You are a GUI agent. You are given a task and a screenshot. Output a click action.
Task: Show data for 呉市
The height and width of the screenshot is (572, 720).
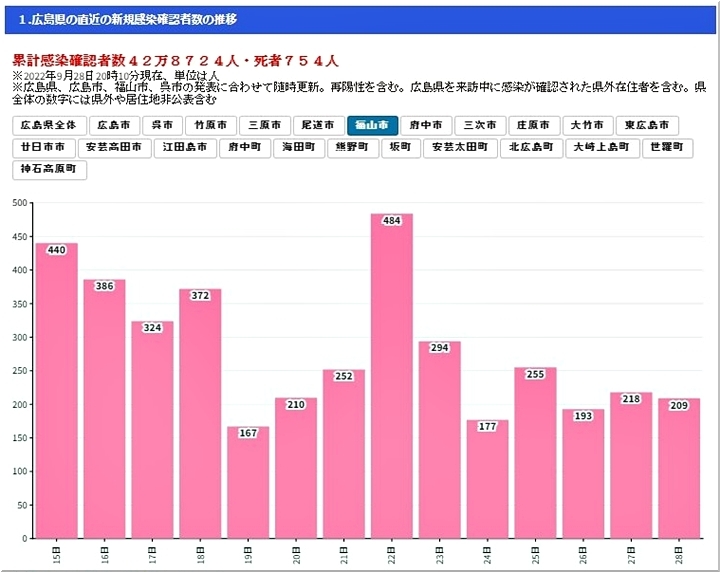[x=162, y=126]
